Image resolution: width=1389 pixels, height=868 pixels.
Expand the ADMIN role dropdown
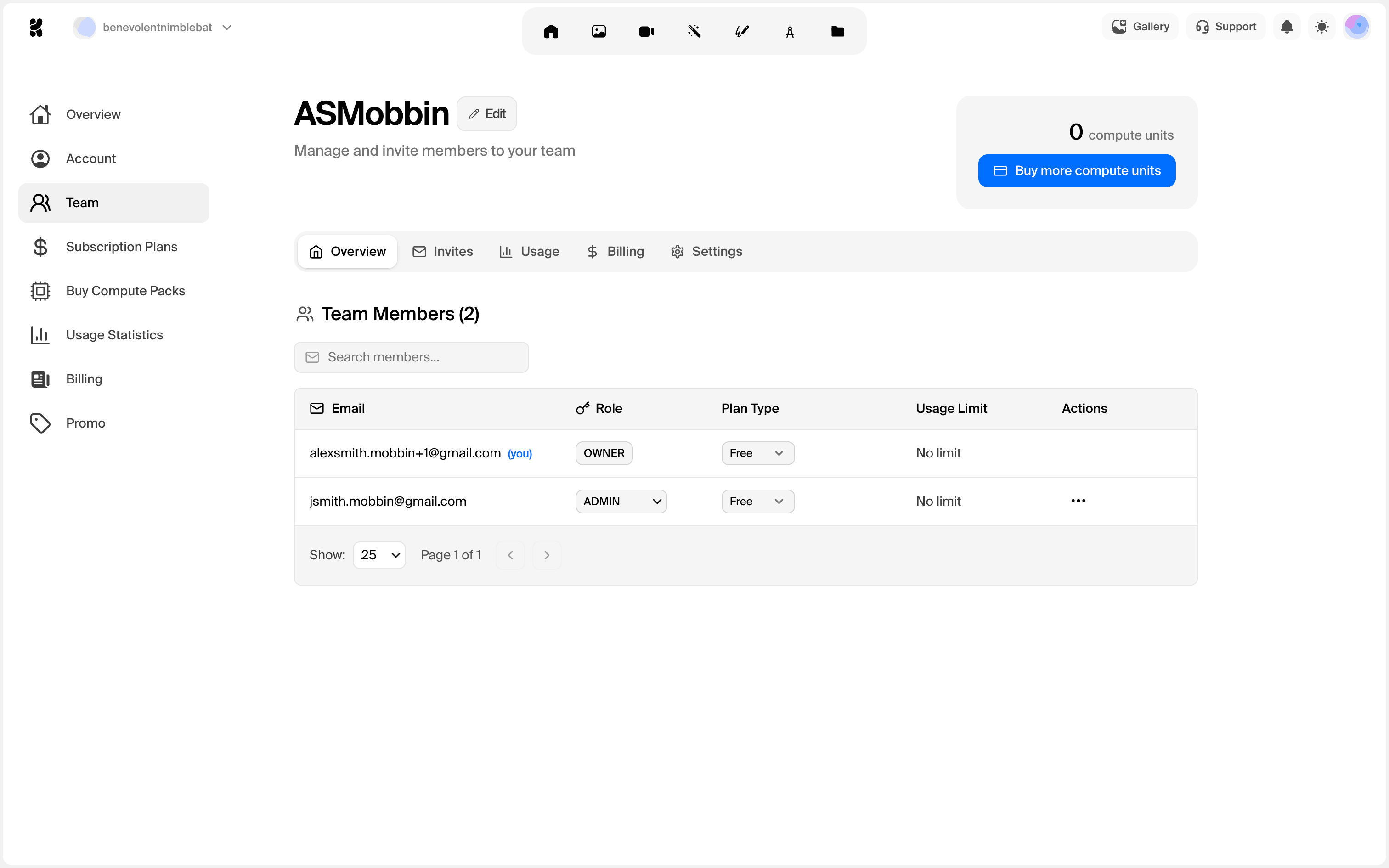tap(621, 501)
